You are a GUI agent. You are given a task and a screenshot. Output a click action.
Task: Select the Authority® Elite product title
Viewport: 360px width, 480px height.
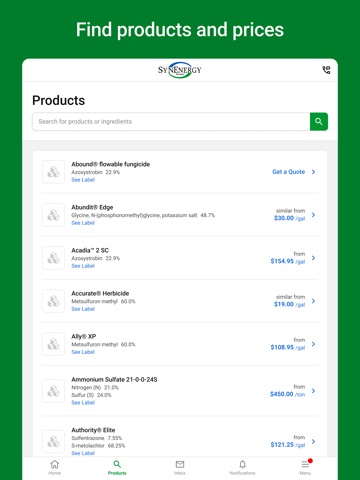[x=93, y=430]
